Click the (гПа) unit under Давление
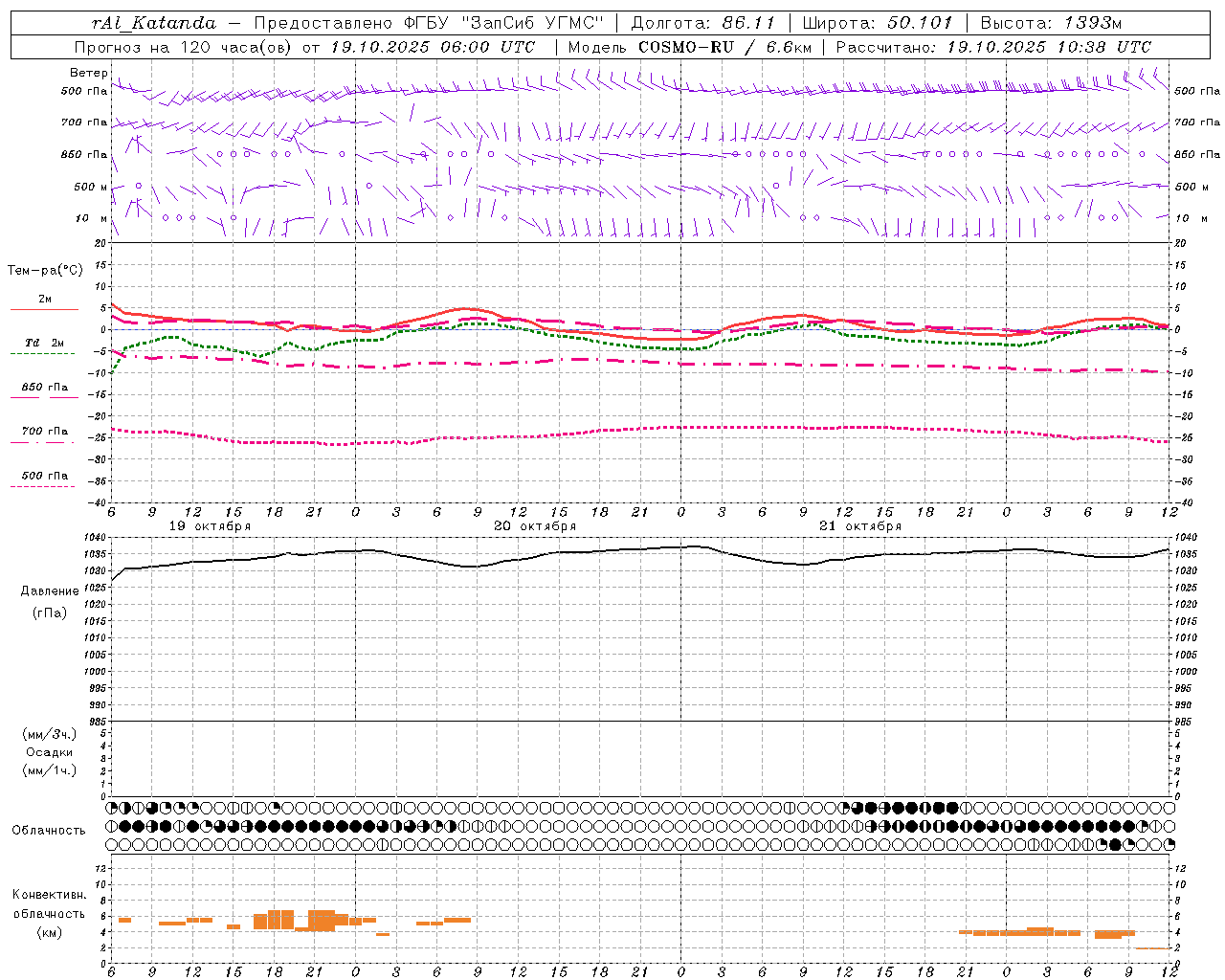Screen dimensions: 1225x980 pyautogui.click(x=50, y=613)
